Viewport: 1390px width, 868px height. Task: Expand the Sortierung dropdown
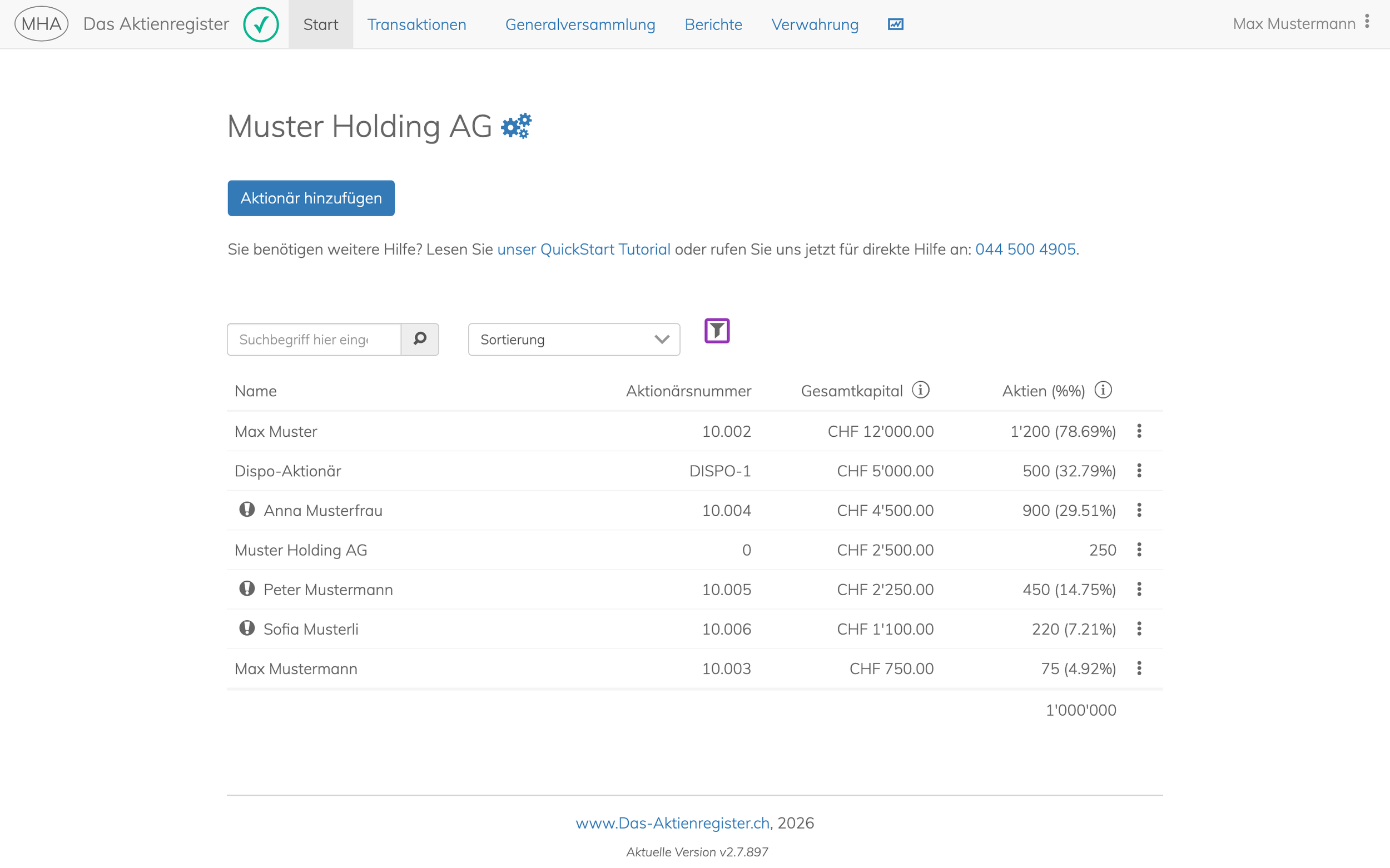574,340
